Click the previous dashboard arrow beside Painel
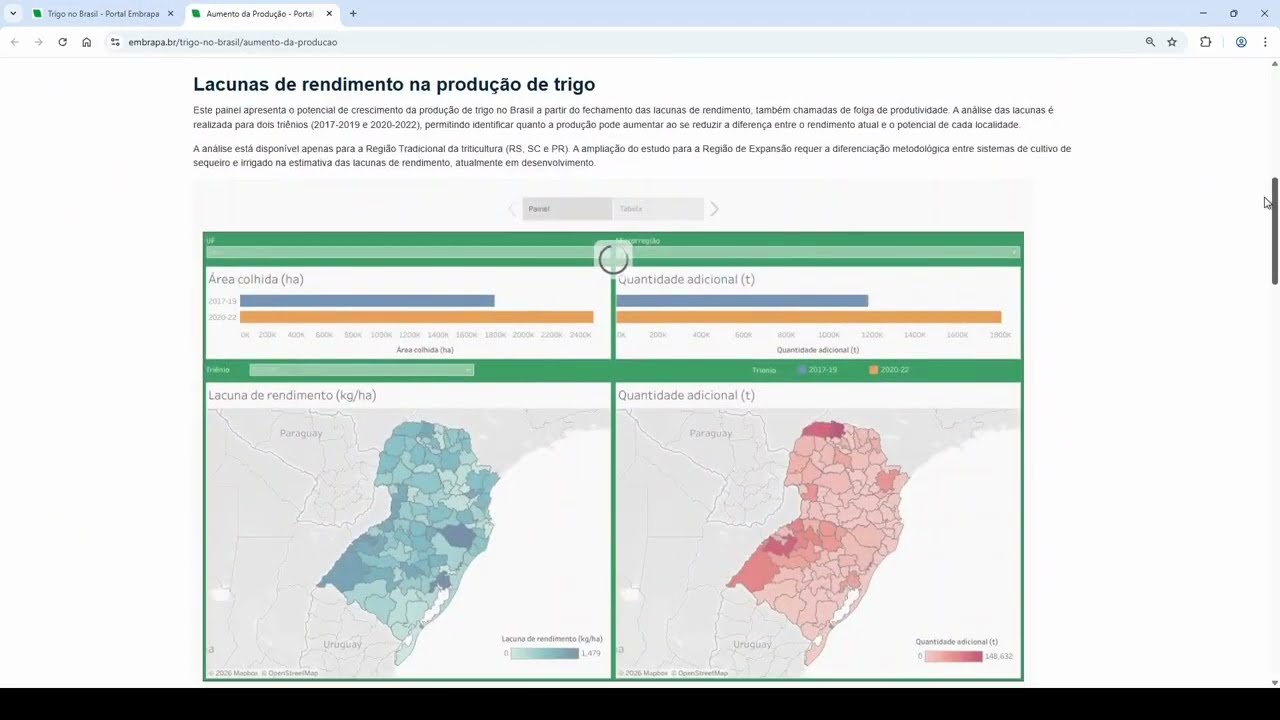Screen dimensions: 1280x720 click(512, 209)
